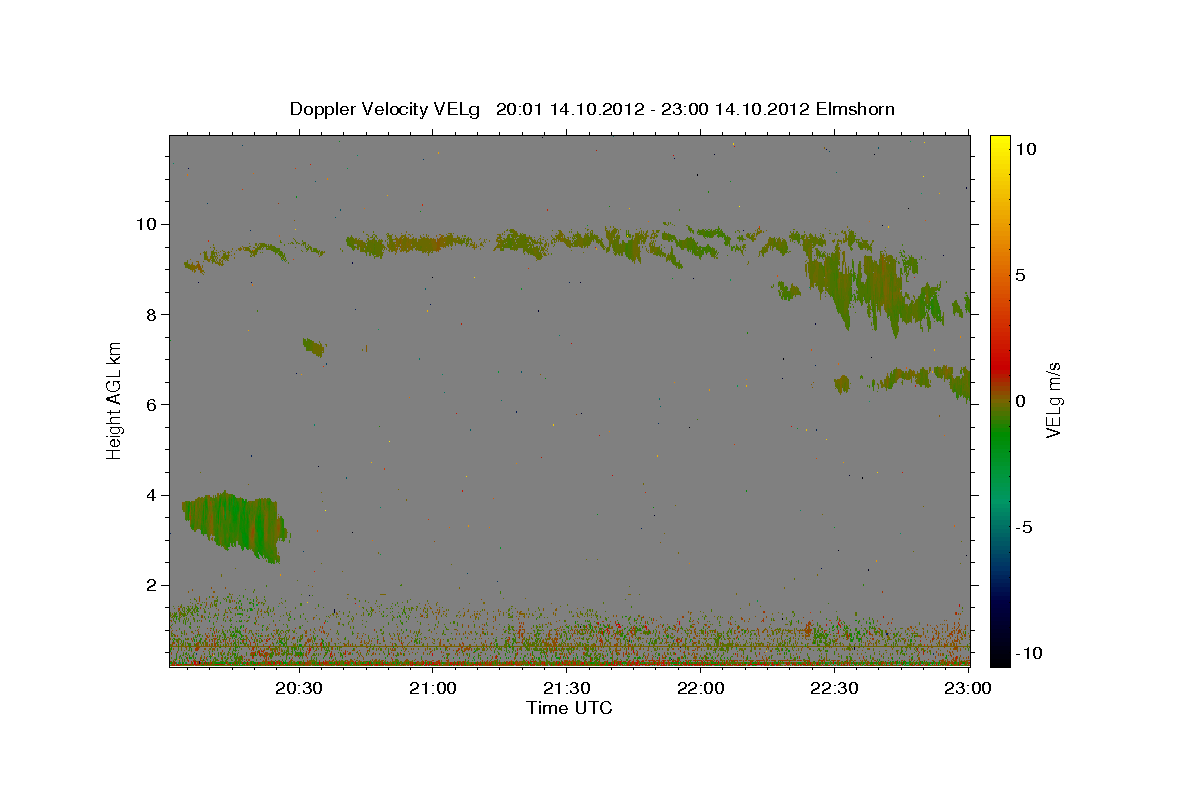Click the plot title 'Doppler Velocity VELg'

(385, 109)
